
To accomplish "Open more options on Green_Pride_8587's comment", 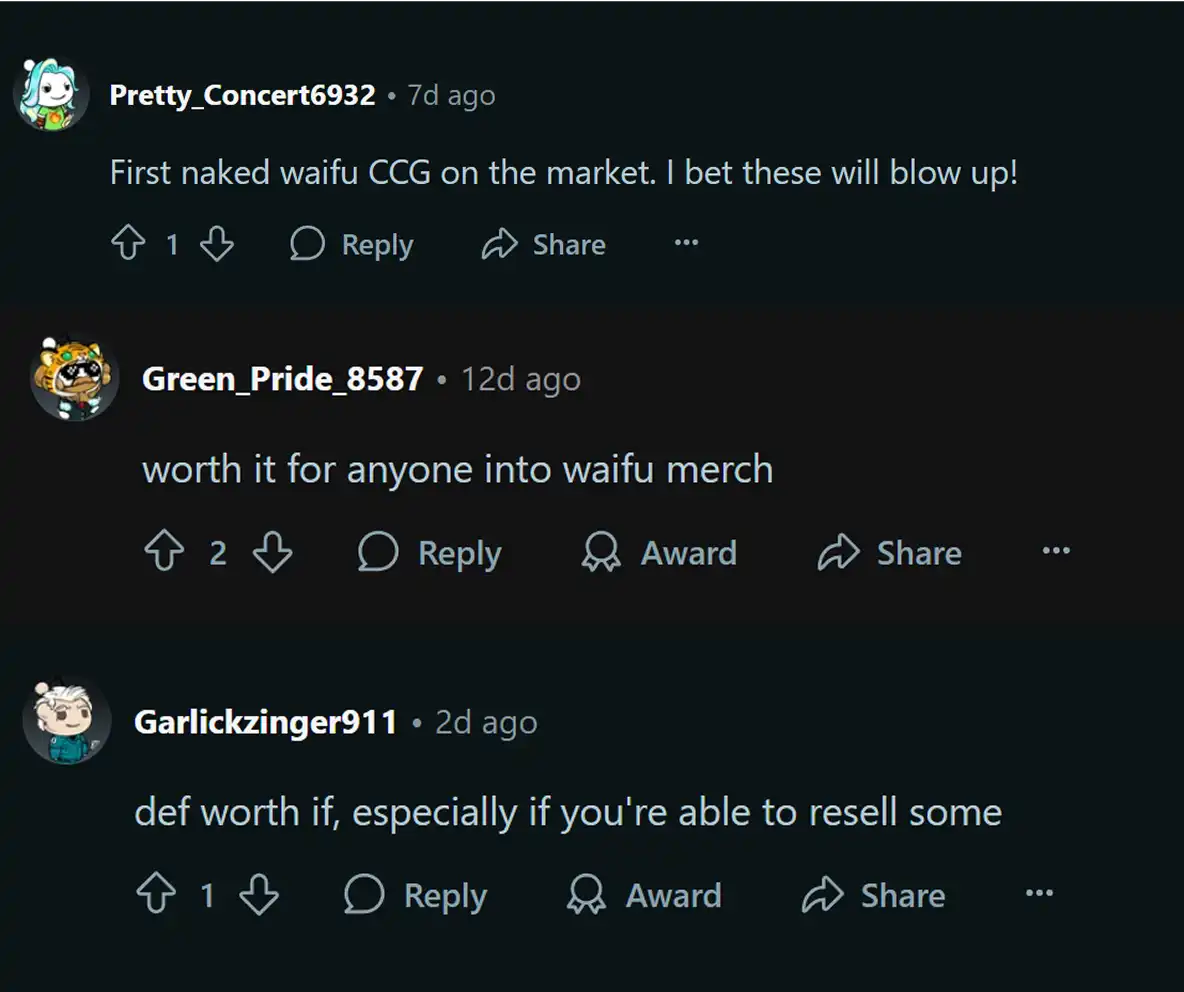I will pos(1056,552).
